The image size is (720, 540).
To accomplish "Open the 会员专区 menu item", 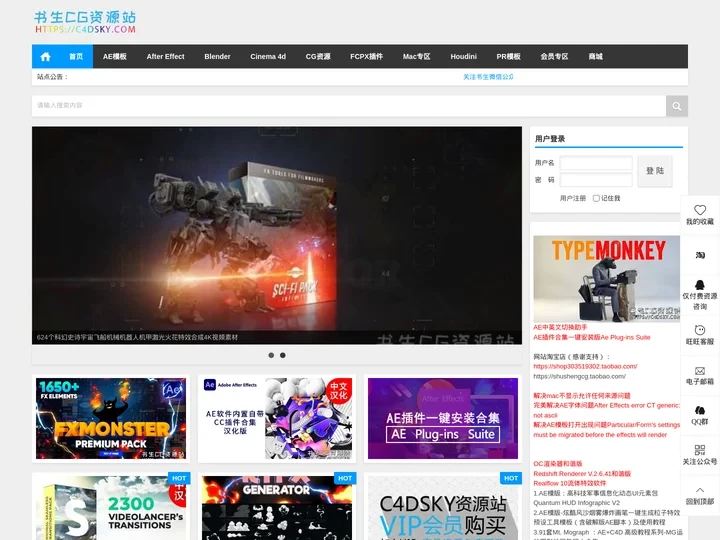I will coord(554,56).
